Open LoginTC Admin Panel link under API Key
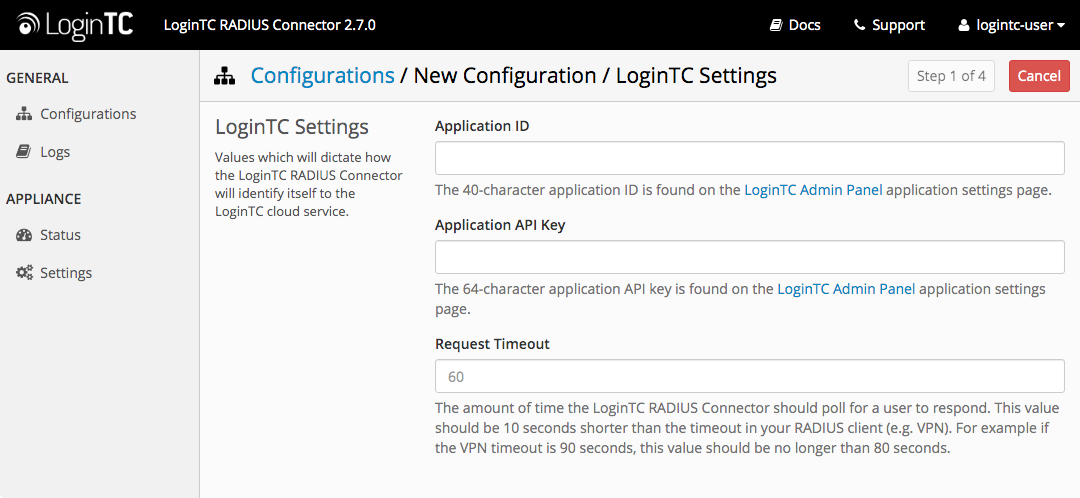This screenshot has width=1080, height=498. pyautogui.click(x=846, y=289)
